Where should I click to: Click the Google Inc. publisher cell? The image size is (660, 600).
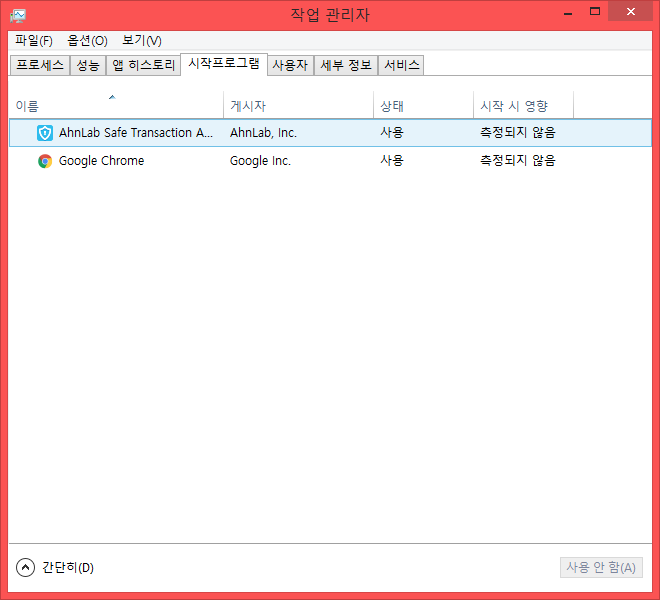click(x=260, y=161)
